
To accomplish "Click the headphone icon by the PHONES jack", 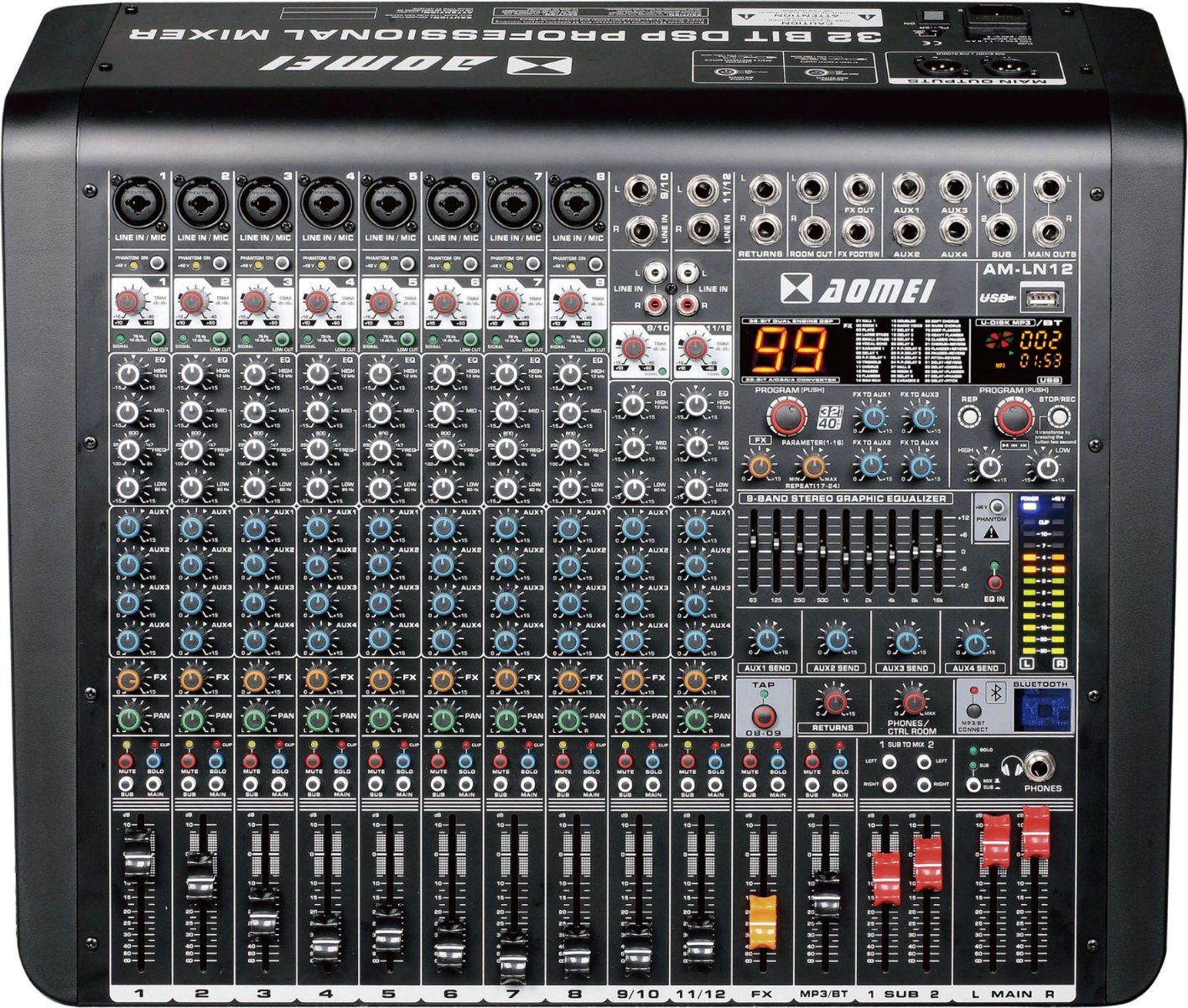I will pyautogui.click(x=1010, y=766).
